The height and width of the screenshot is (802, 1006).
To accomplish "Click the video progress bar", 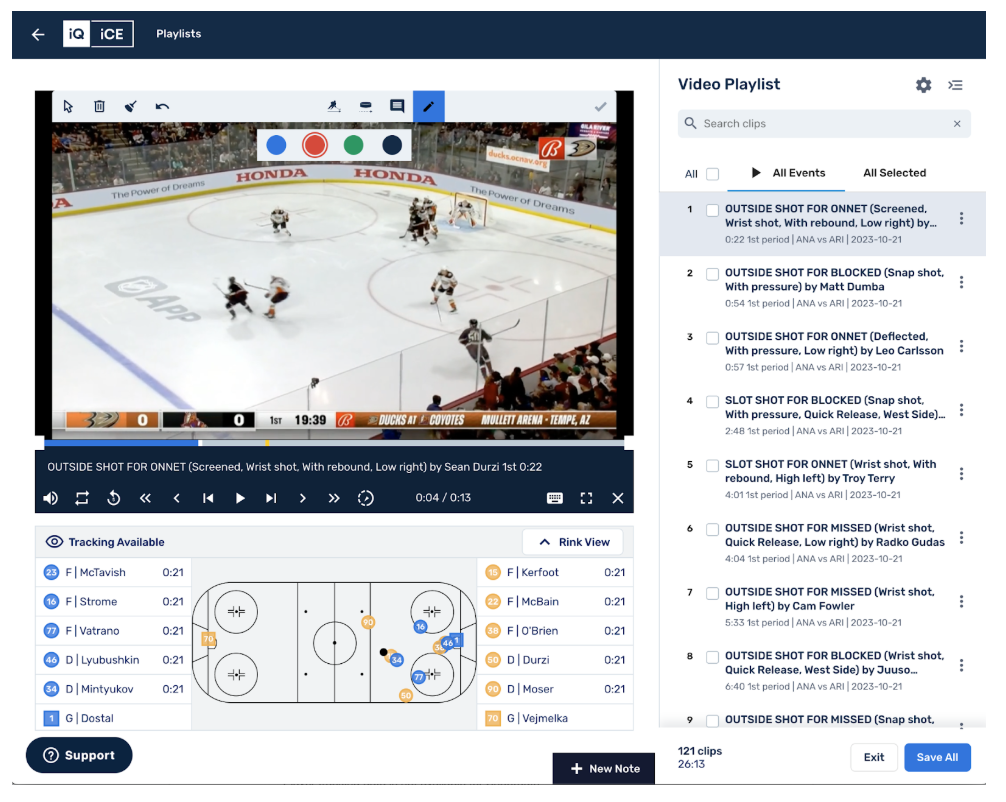I will [x=334, y=443].
